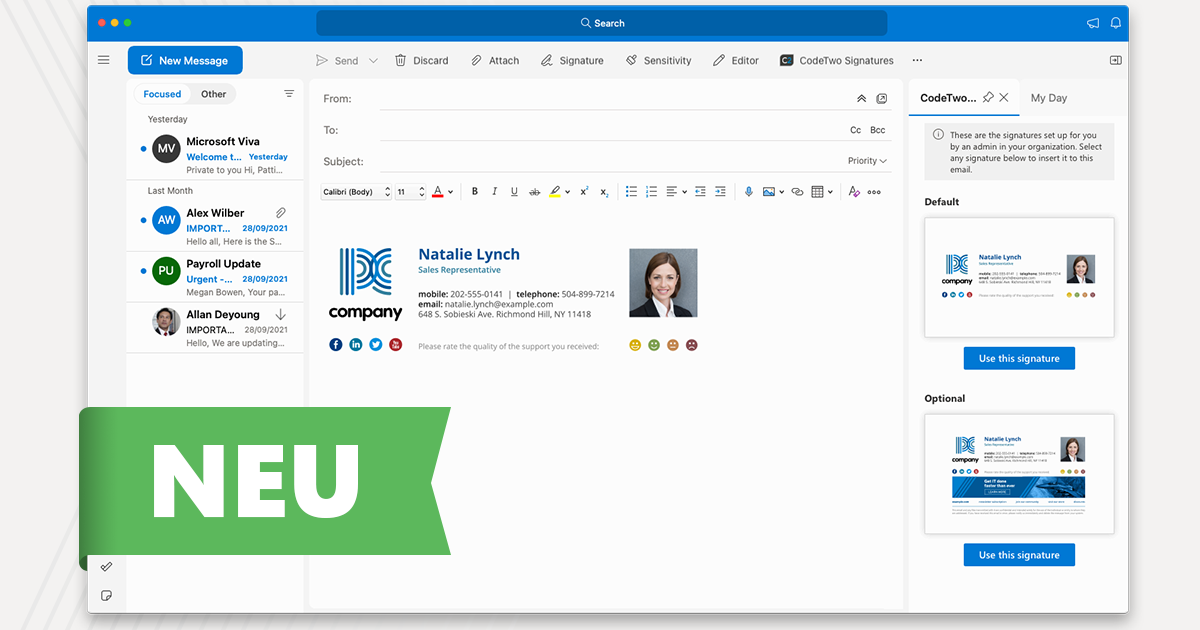The height and width of the screenshot is (630, 1200).
Task: Toggle underline formatting
Action: tap(514, 192)
